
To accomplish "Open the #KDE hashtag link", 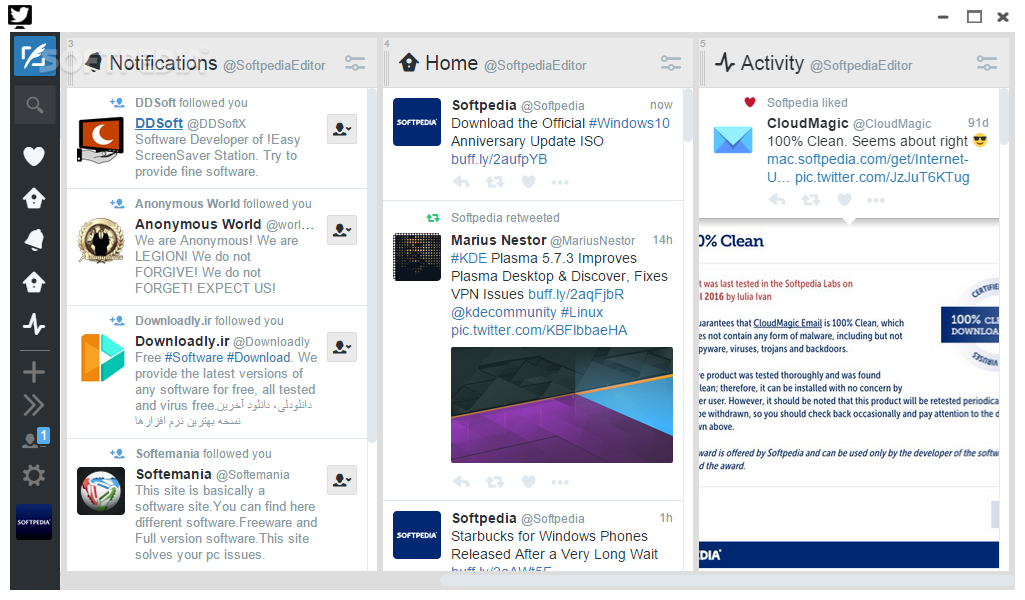I will click(469, 259).
